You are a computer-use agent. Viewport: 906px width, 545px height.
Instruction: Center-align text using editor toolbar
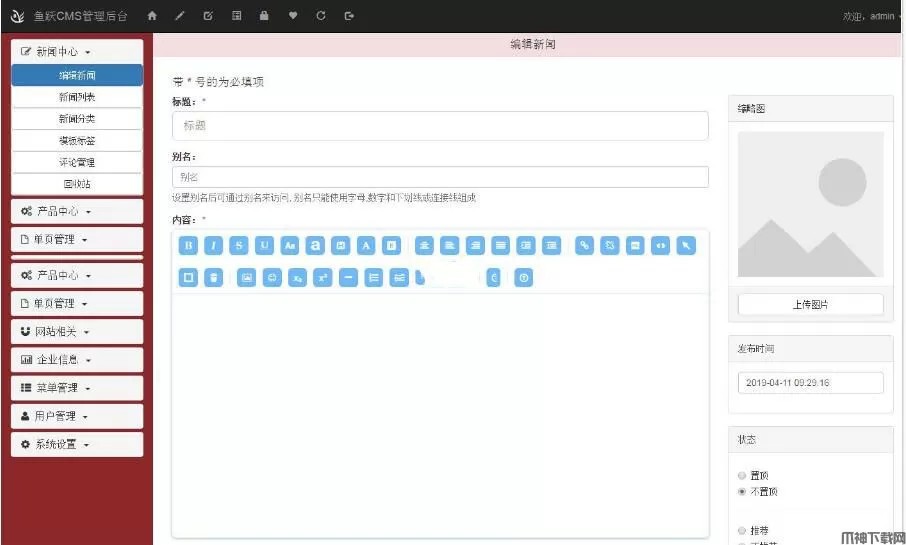pyautogui.click(x=424, y=246)
